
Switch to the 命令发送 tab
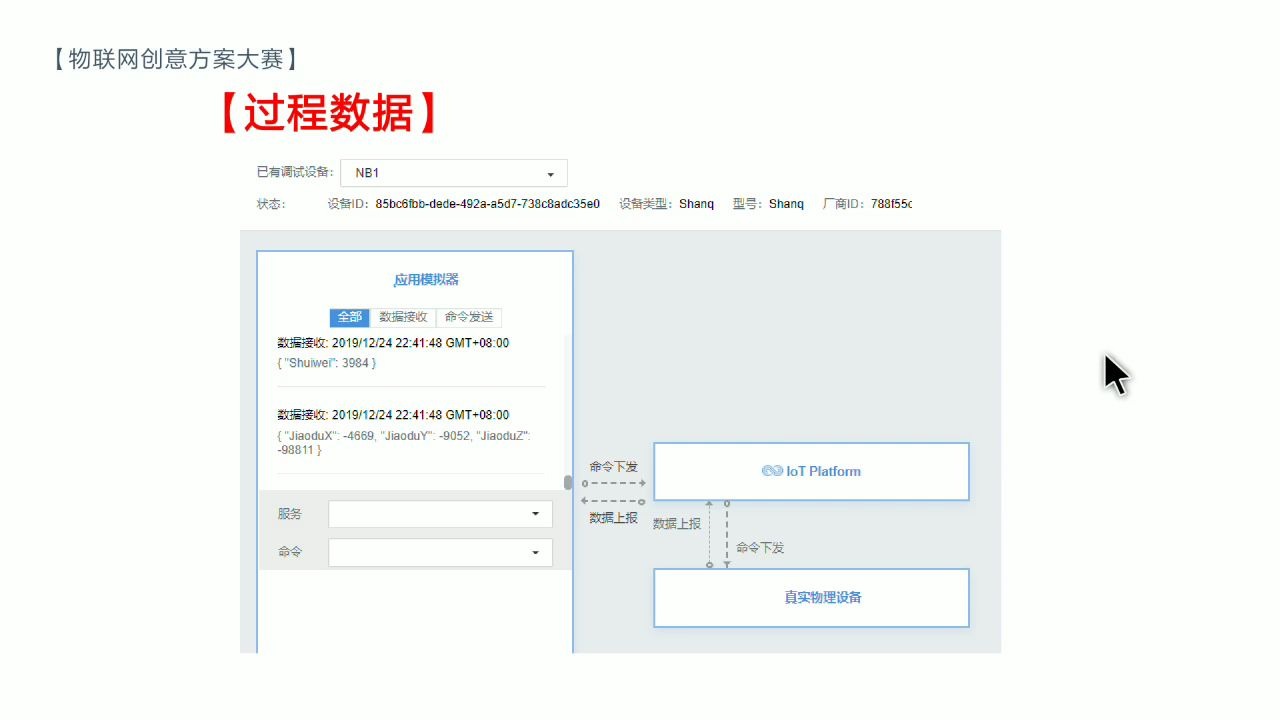pos(469,317)
